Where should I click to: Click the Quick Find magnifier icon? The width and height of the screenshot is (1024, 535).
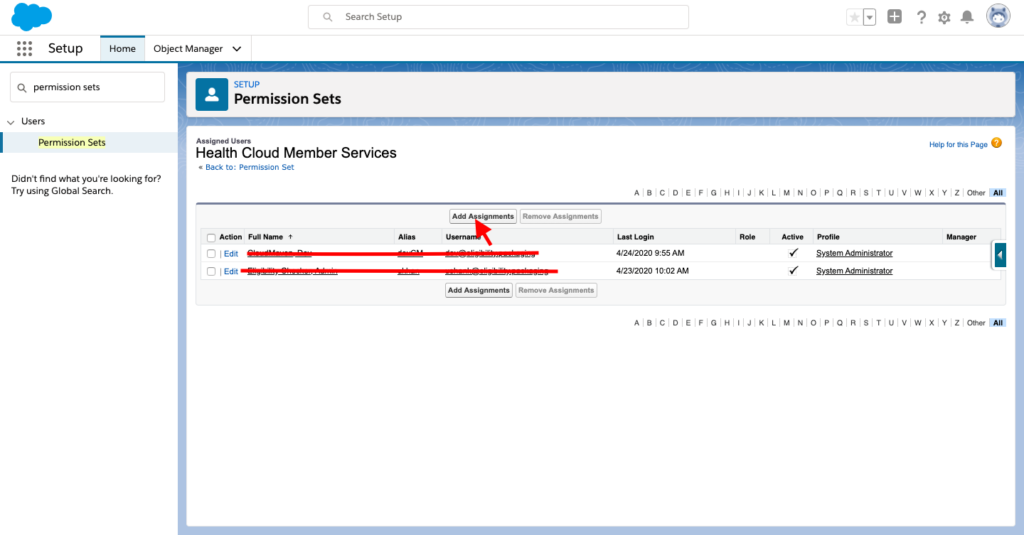[x=22, y=88]
